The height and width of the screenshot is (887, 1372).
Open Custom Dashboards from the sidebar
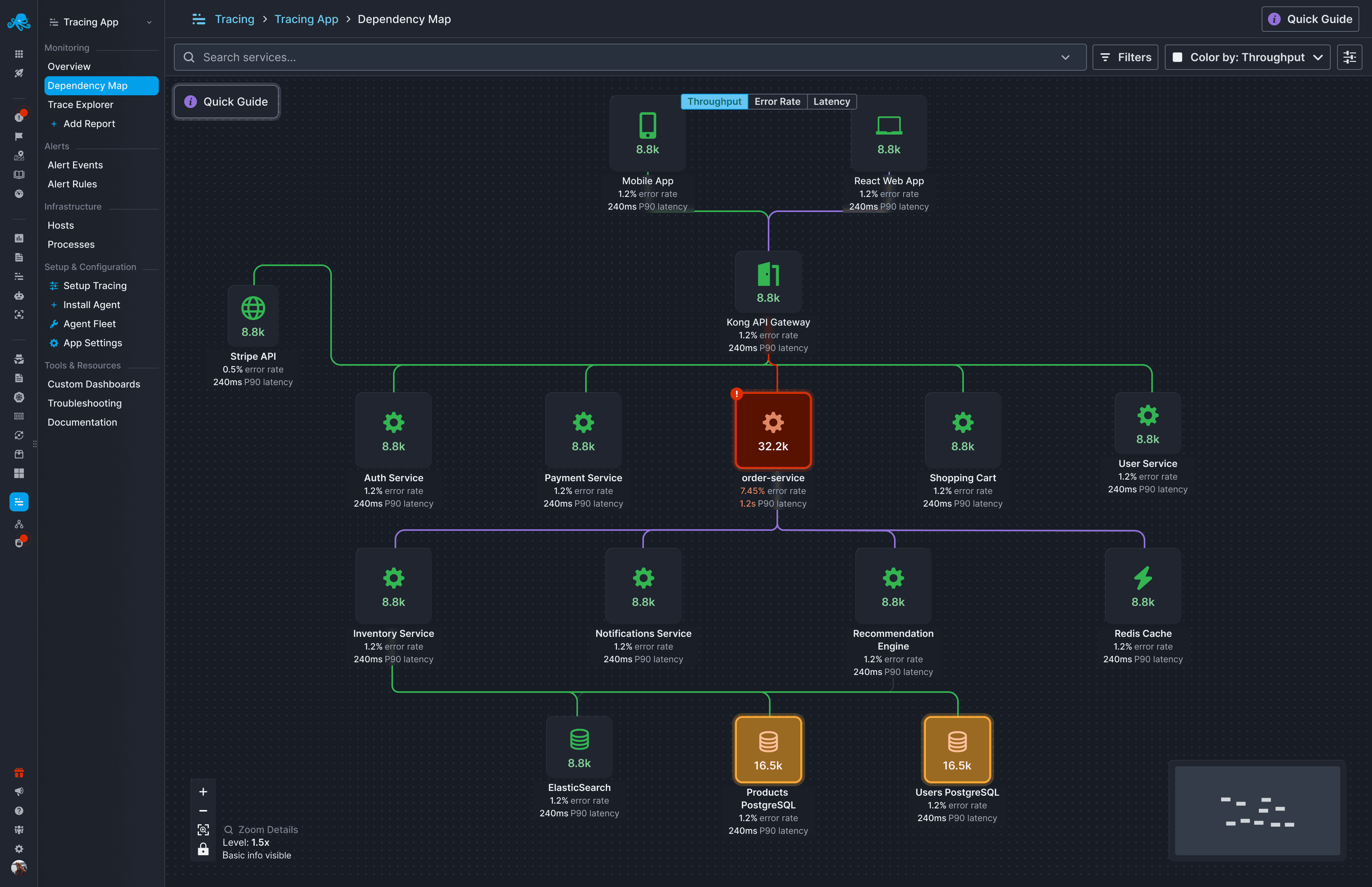[93, 384]
